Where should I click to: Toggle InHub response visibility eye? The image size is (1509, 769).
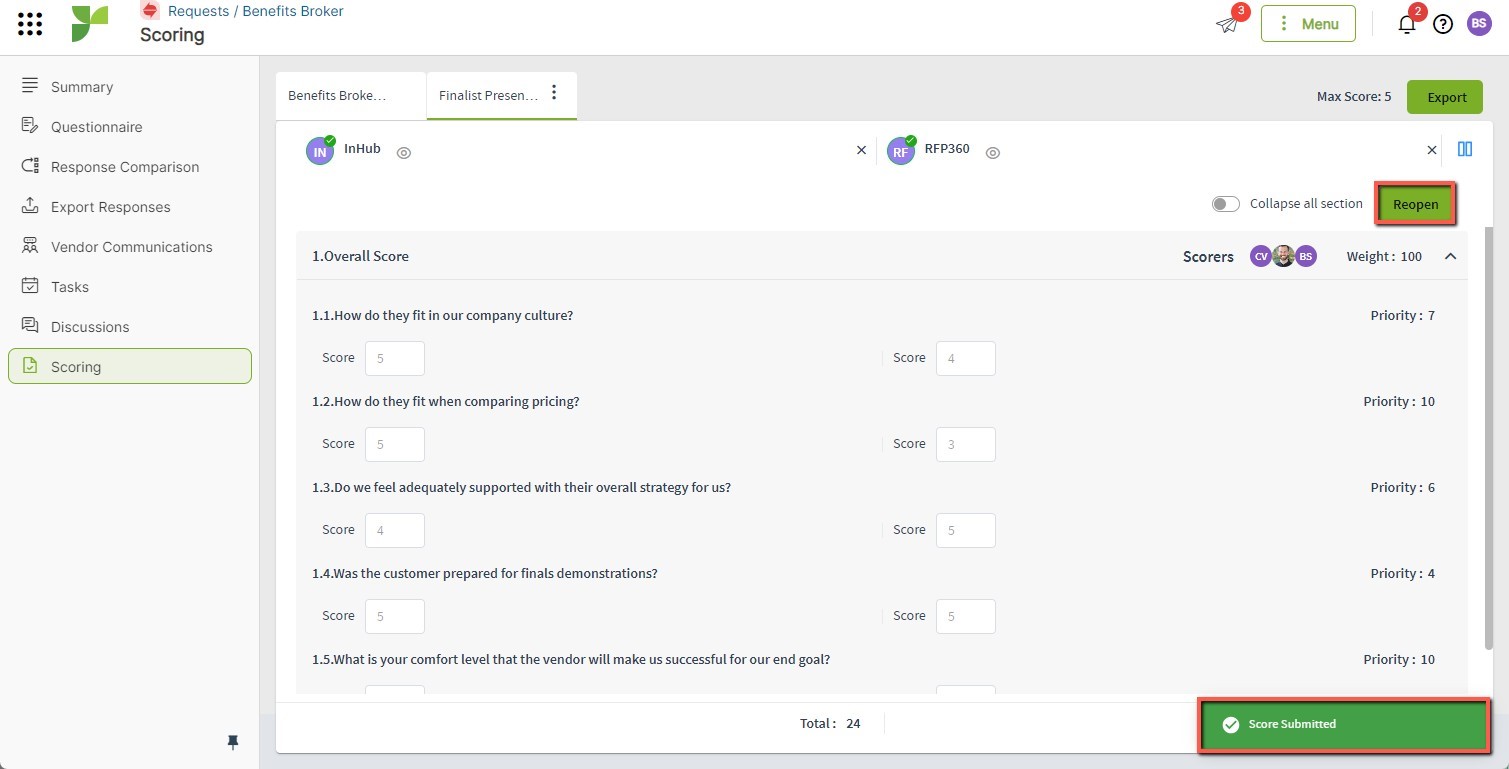click(x=404, y=153)
